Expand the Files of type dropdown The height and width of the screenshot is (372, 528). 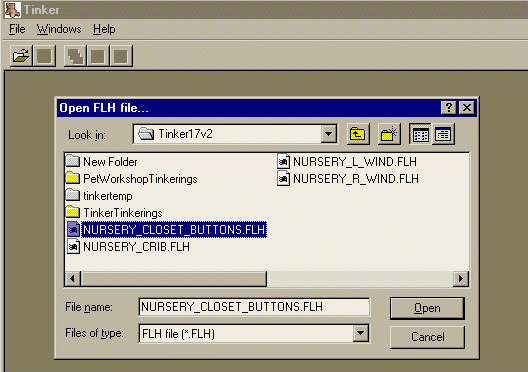pyautogui.click(x=361, y=334)
